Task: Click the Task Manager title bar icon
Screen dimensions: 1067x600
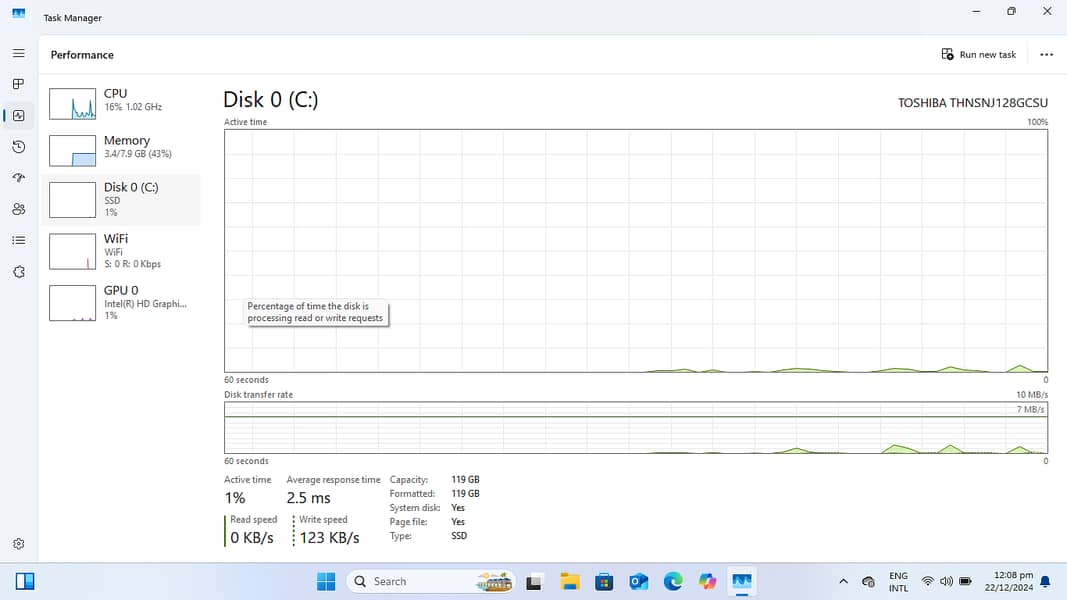Action: point(18,13)
